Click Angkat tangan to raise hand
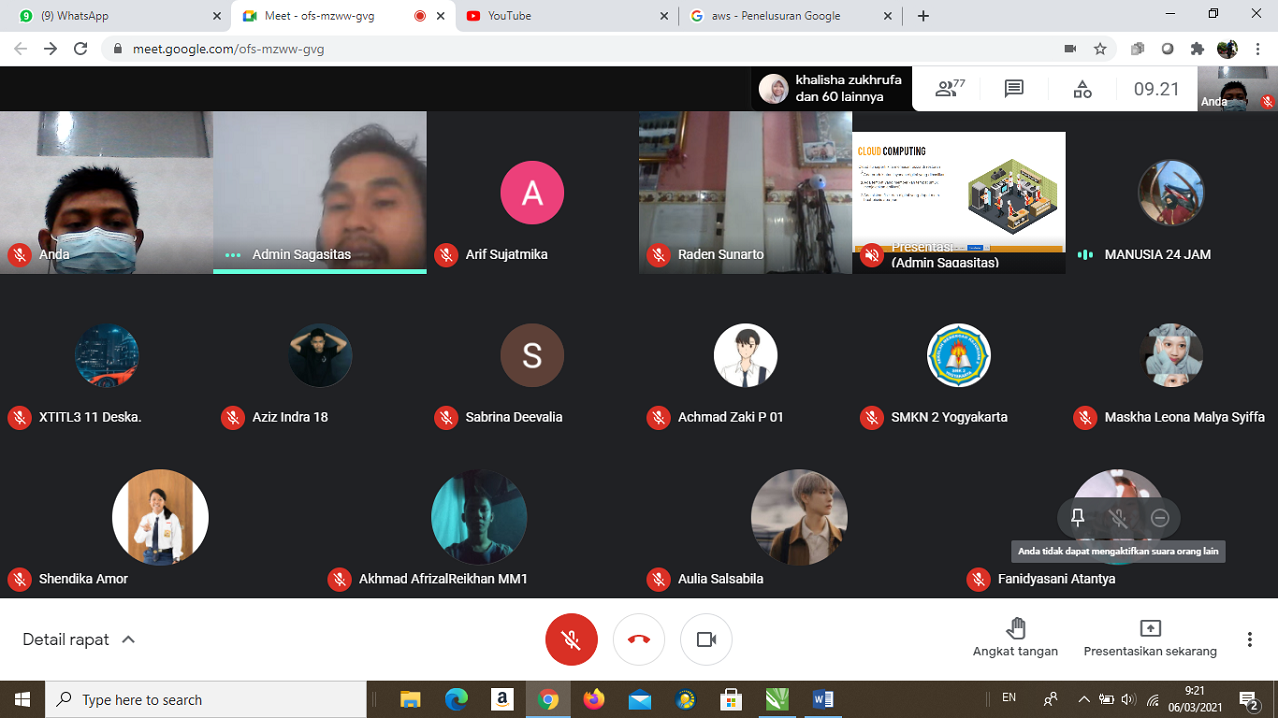The width and height of the screenshot is (1278, 718). (1015, 637)
